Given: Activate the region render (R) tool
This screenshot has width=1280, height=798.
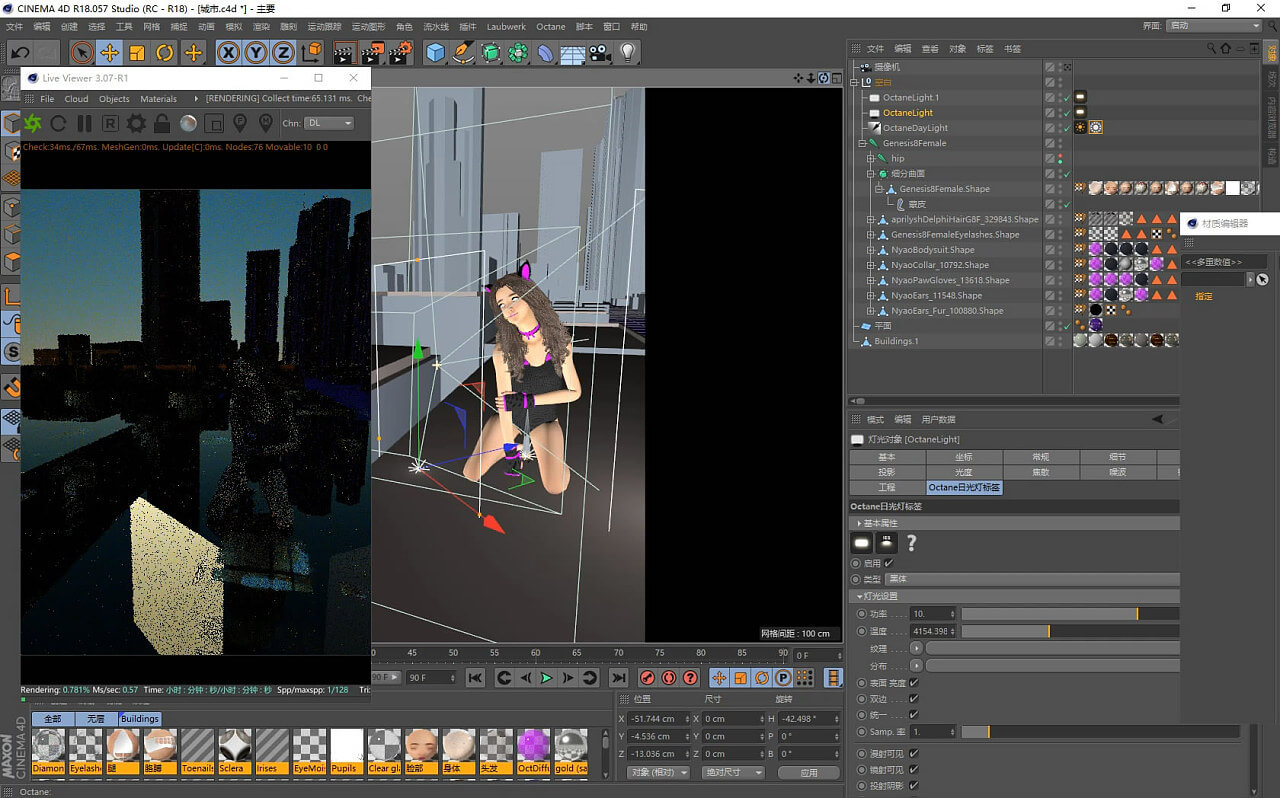Looking at the screenshot, I should 110,123.
